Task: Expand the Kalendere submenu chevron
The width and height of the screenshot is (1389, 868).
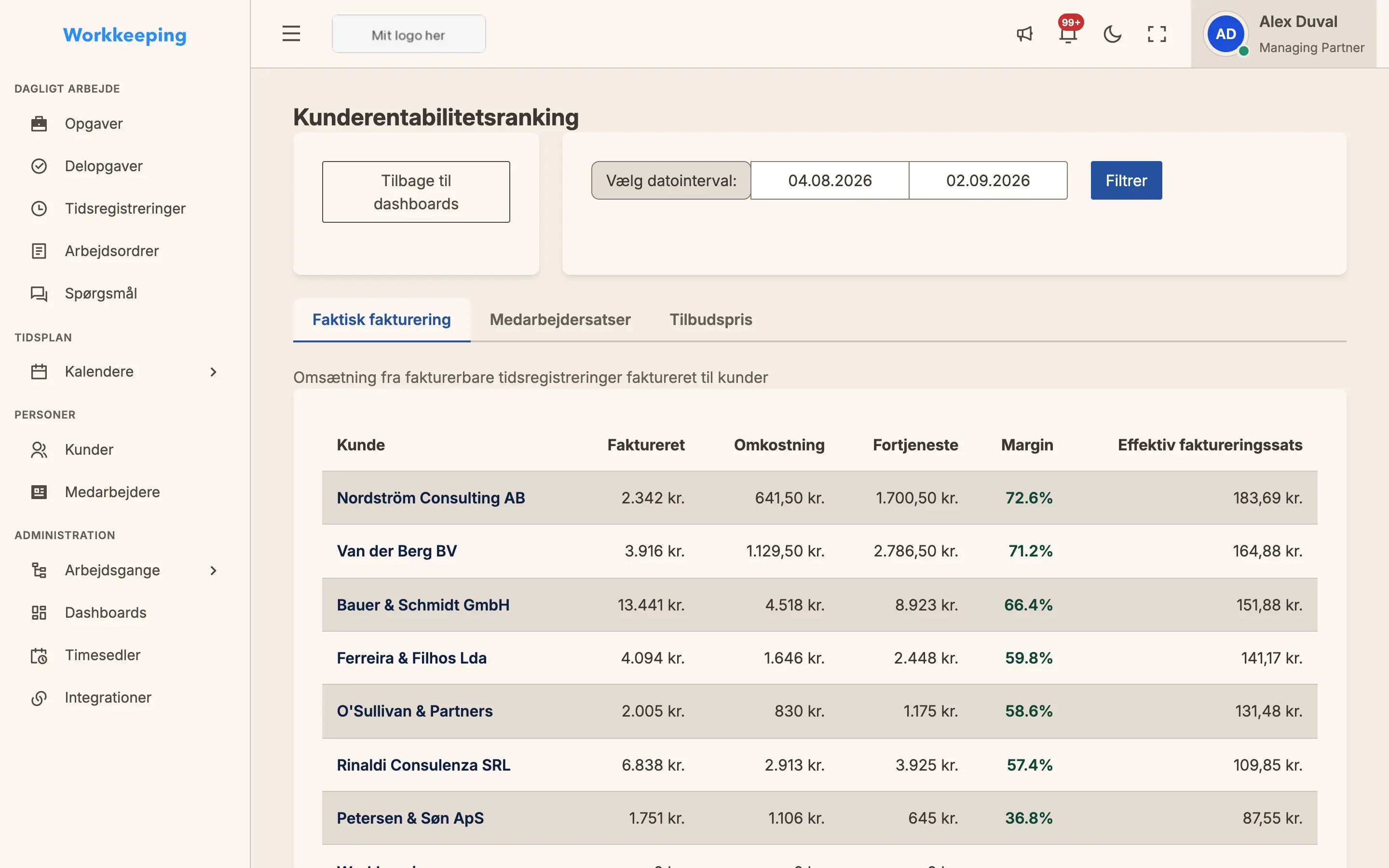Action: tap(213, 371)
